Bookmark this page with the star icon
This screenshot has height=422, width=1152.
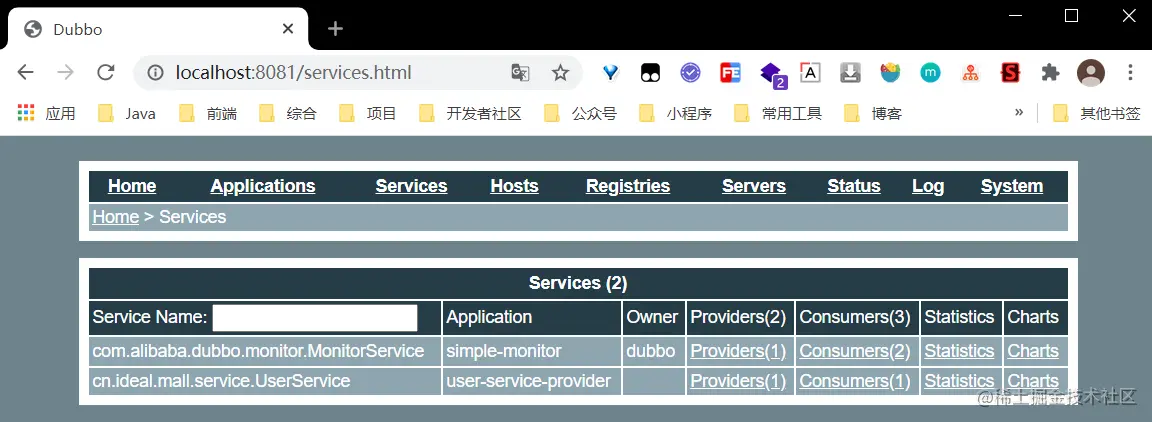point(561,72)
